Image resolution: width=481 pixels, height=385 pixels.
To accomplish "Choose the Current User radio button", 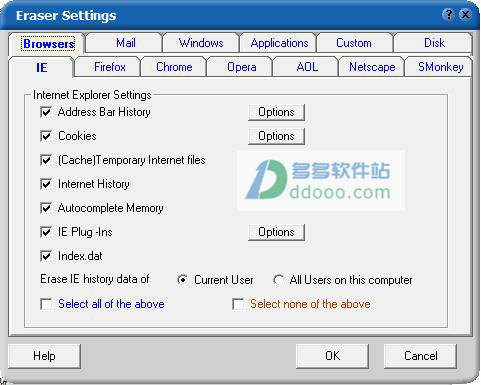I will pyautogui.click(x=182, y=280).
